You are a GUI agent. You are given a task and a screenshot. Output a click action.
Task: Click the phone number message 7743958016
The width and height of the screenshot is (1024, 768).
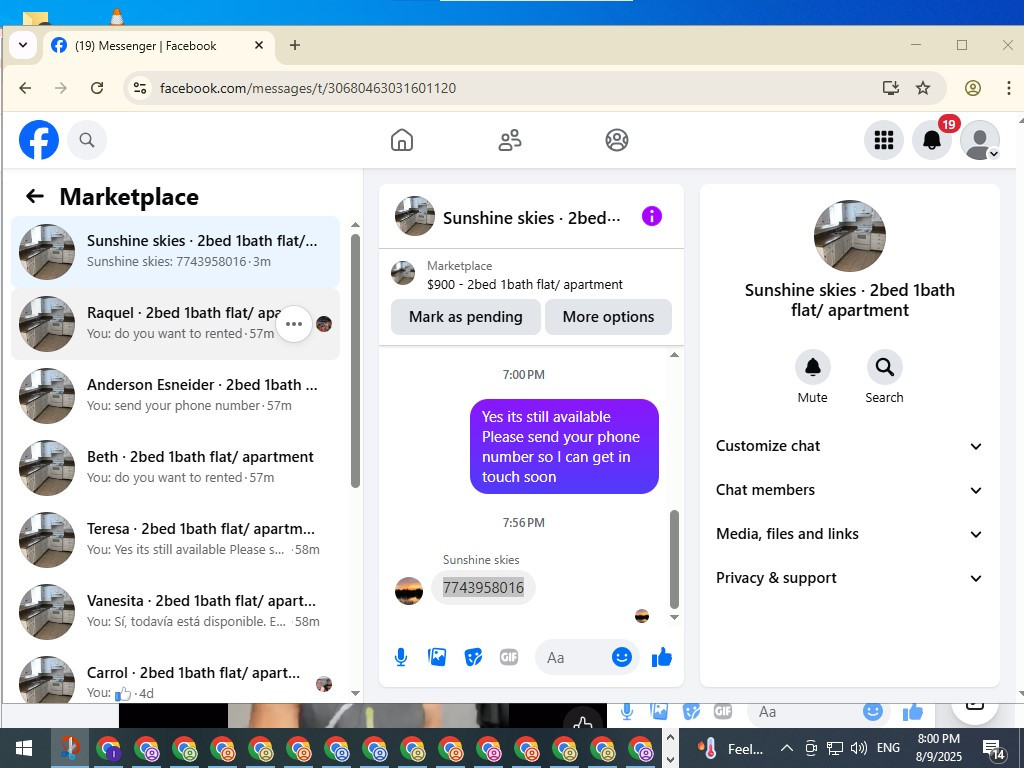tap(483, 588)
